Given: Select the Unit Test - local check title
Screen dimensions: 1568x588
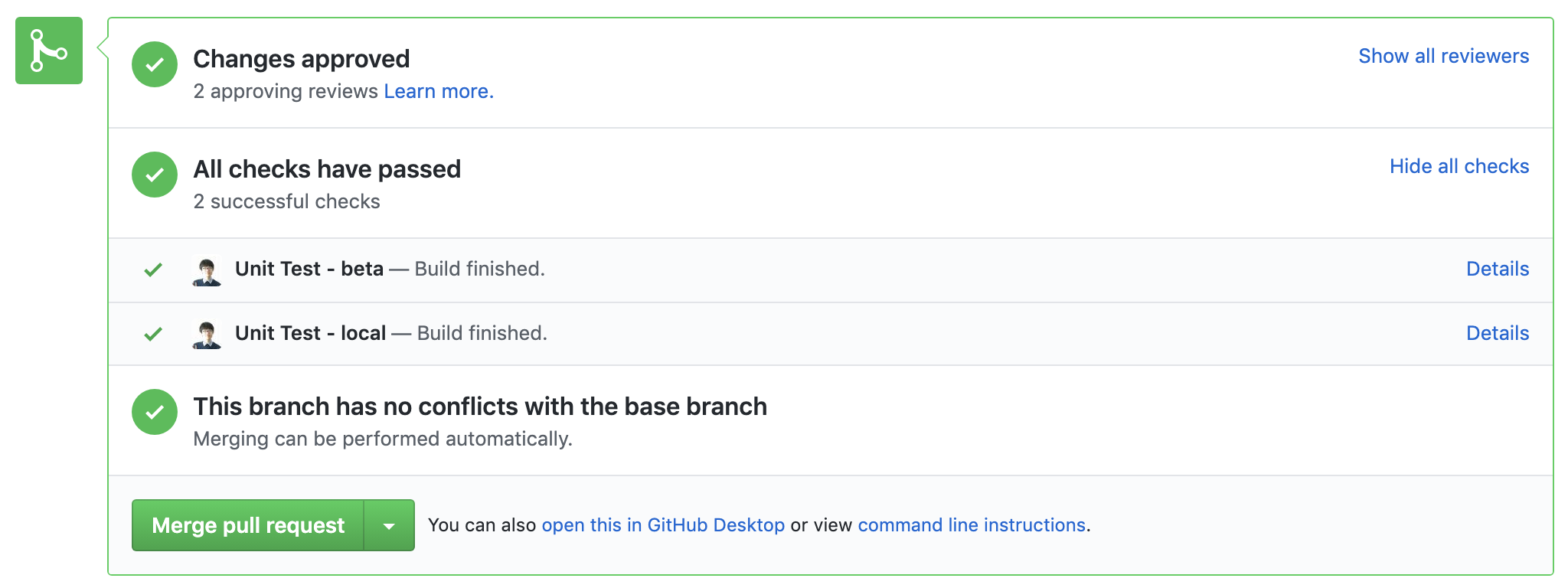Looking at the screenshot, I should [310, 333].
